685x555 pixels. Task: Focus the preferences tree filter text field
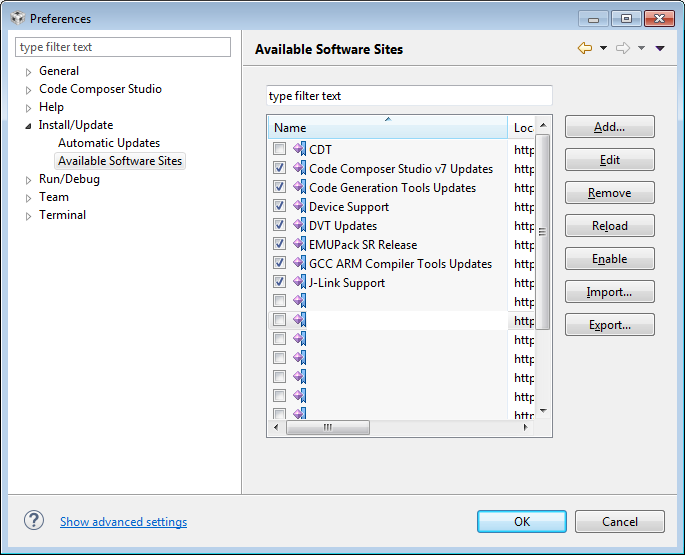tap(123, 47)
